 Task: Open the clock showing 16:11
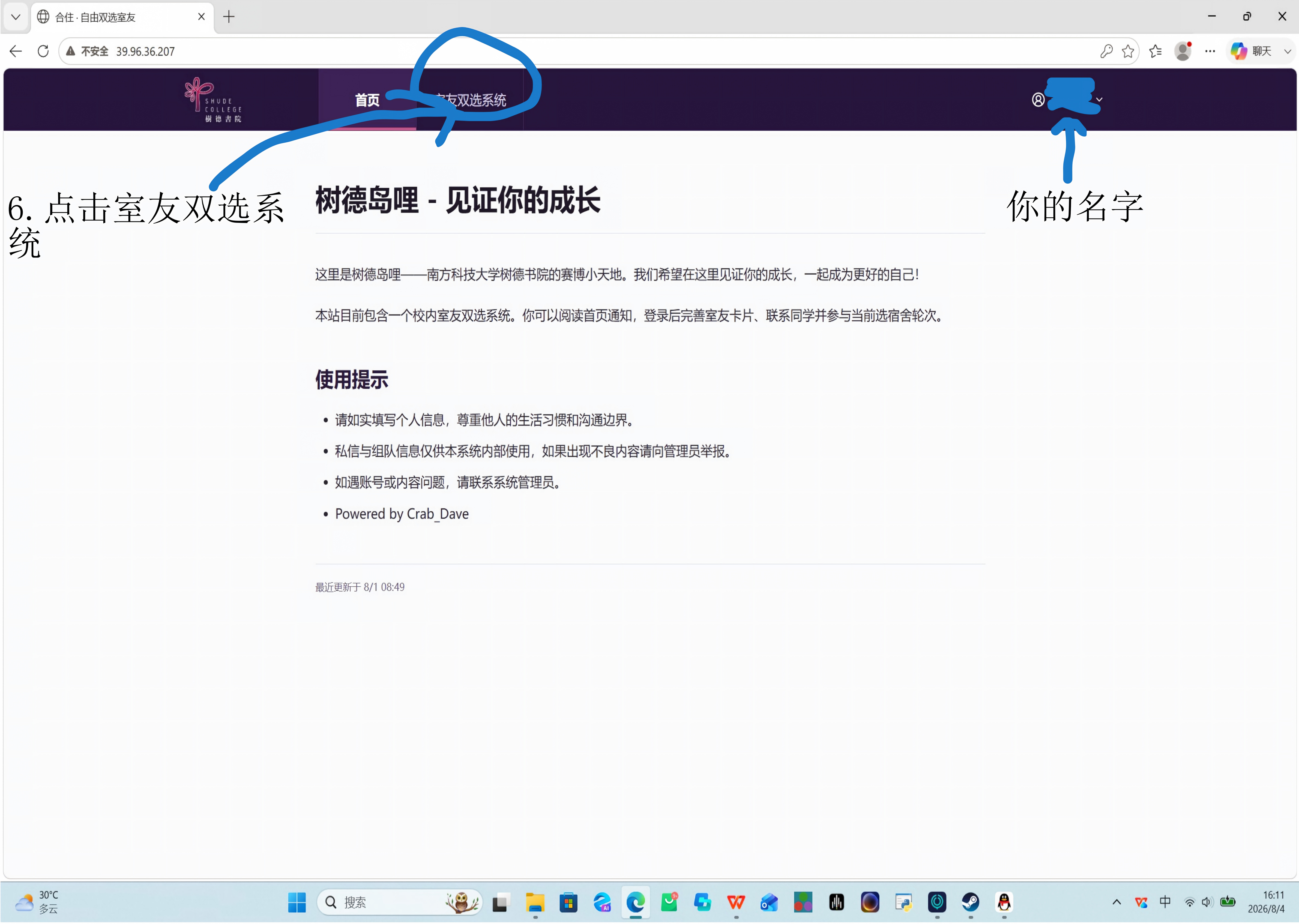1267,902
